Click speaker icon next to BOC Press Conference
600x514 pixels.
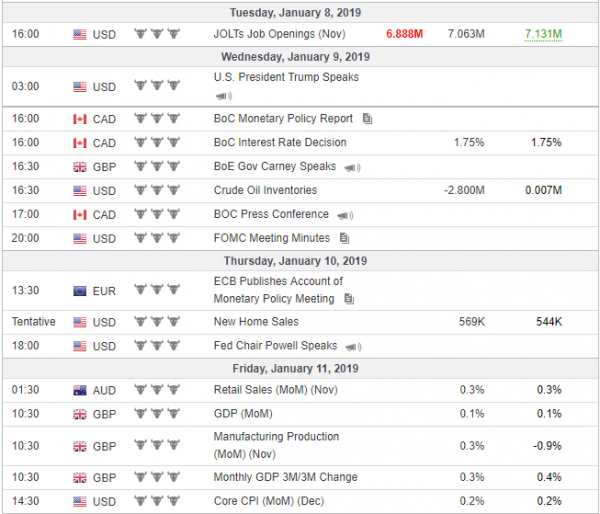[345, 215]
